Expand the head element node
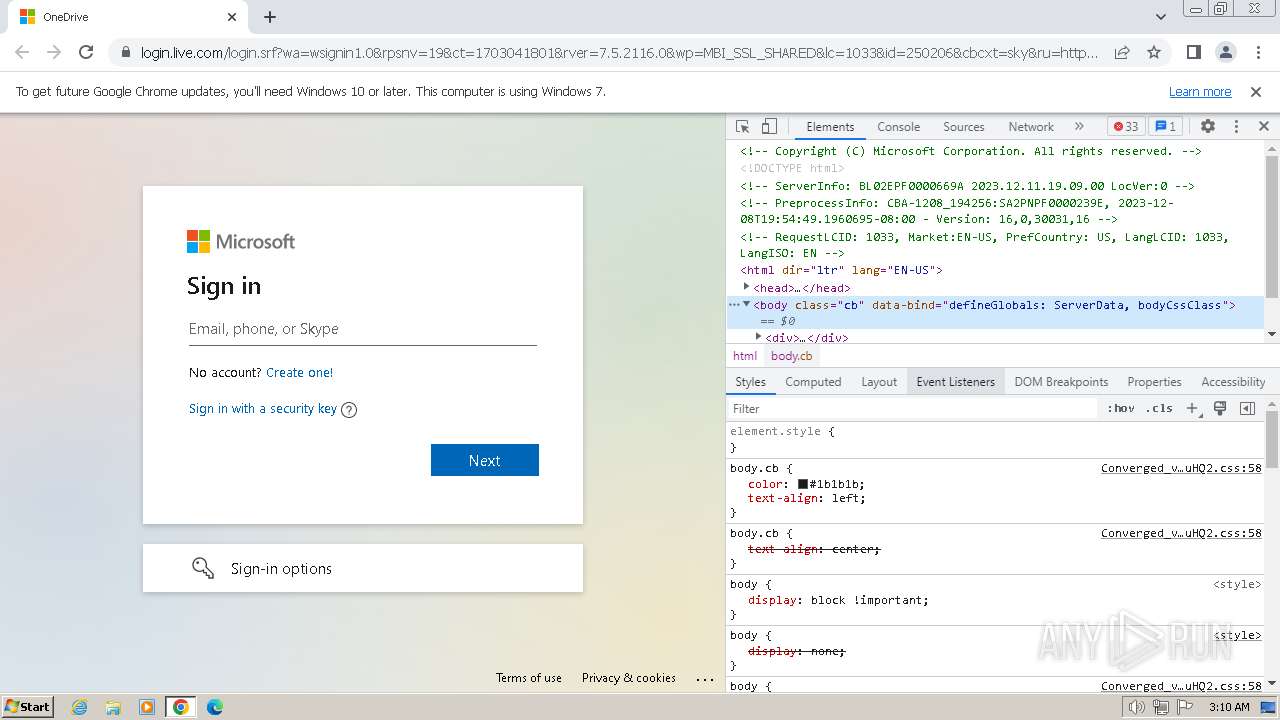This screenshot has width=1280, height=720. coord(746,287)
